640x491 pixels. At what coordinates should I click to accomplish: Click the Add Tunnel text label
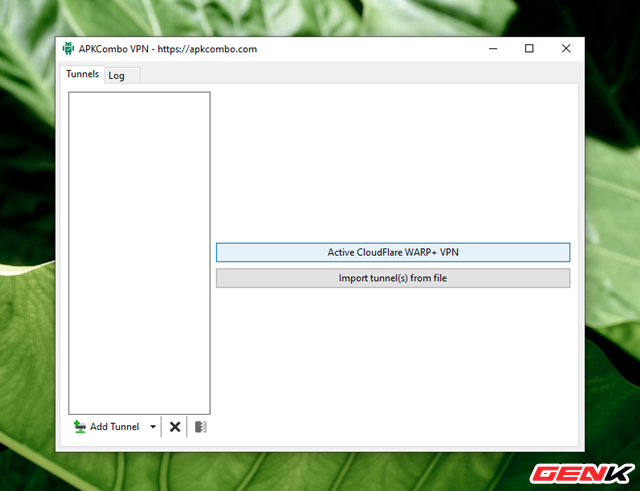point(114,427)
